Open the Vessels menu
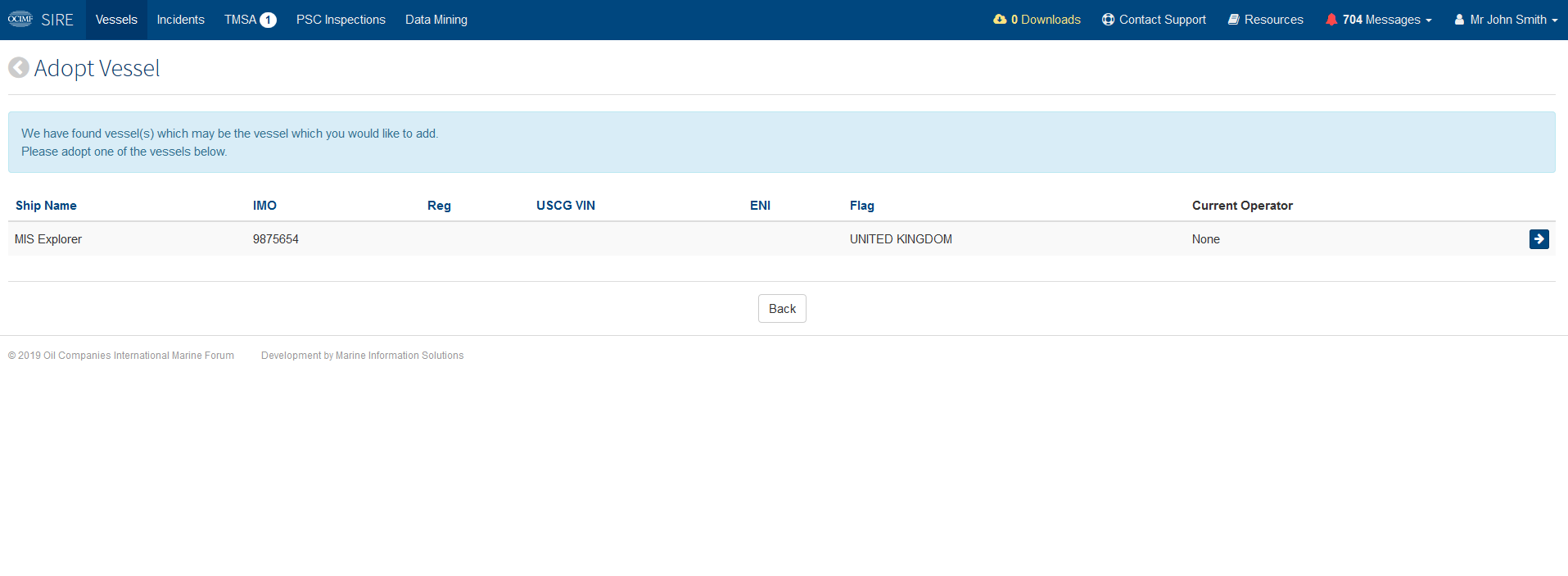Screen dimensions: 1568x576 pyautogui.click(x=116, y=20)
